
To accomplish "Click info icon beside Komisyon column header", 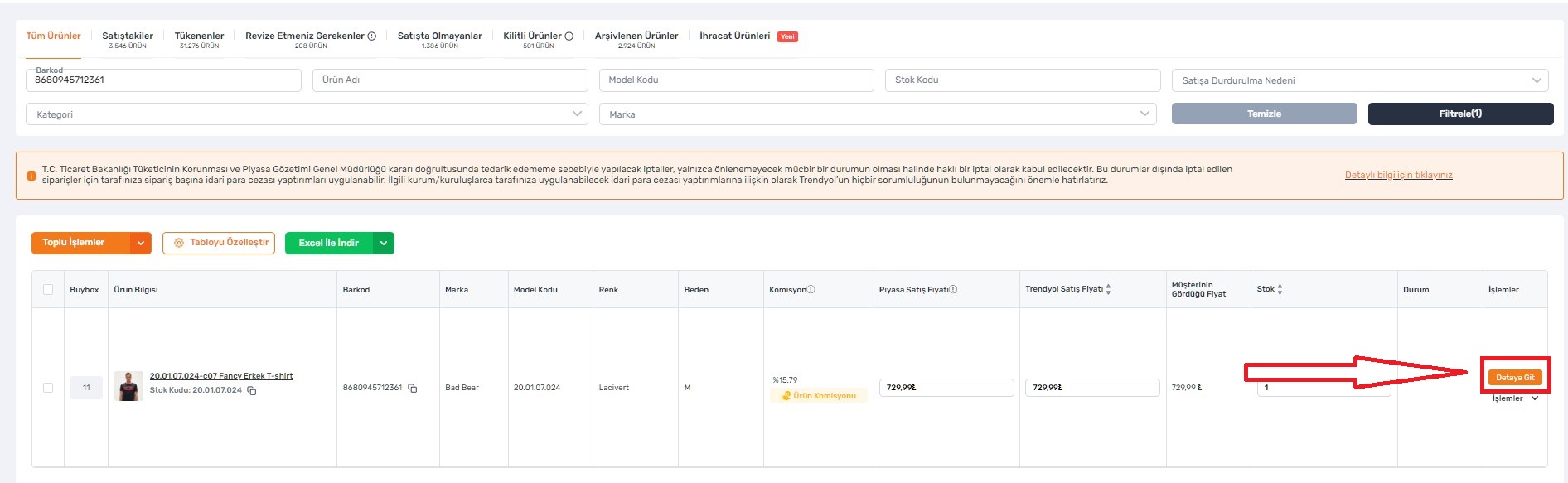I will 811,289.
